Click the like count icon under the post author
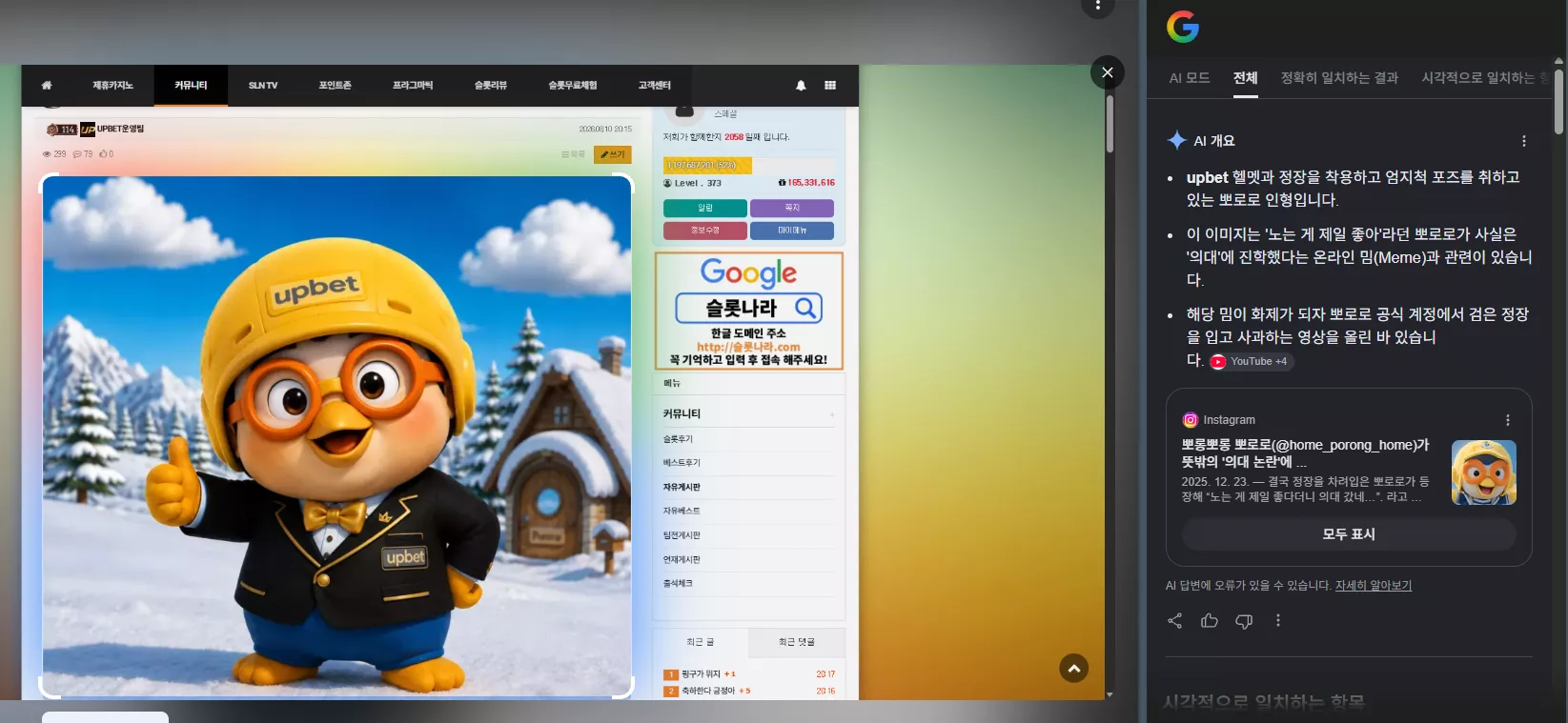Screen dimensions: 1568x723 102,153
